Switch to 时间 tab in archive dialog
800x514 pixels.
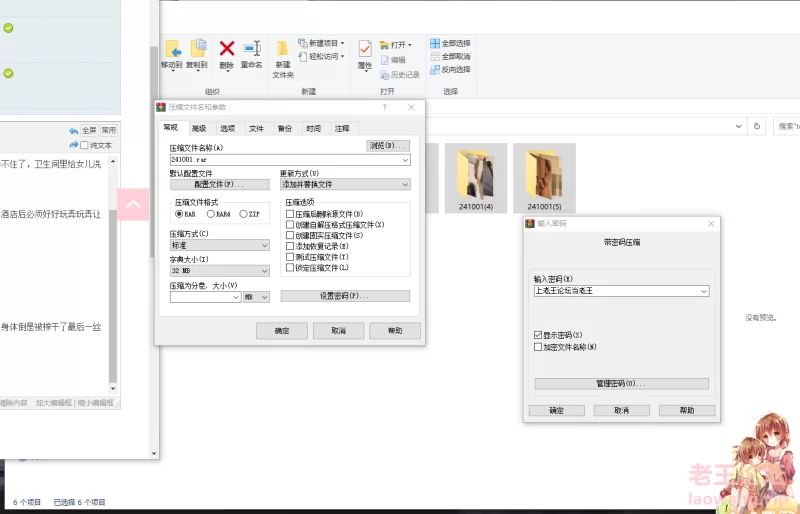pos(313,129)
